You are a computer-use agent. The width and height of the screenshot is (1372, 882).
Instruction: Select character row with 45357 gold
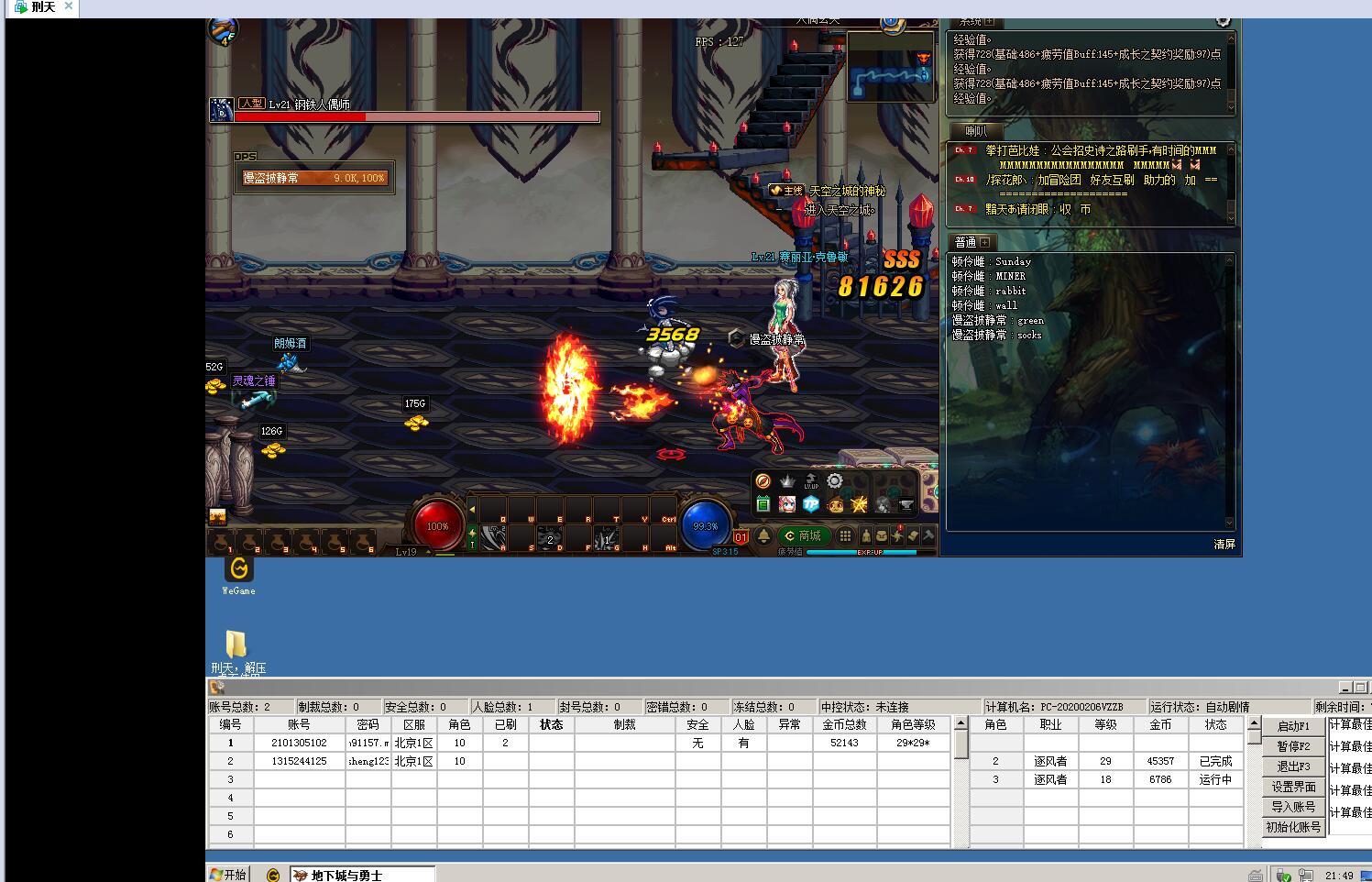1106,761
